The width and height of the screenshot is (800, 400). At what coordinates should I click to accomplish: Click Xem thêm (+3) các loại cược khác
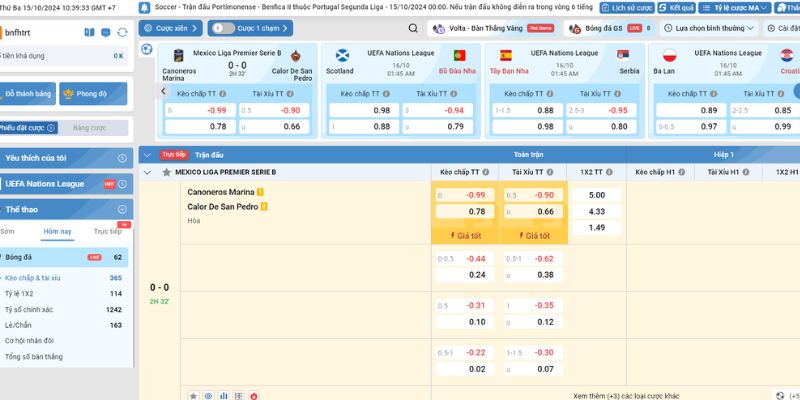(626, 396)
